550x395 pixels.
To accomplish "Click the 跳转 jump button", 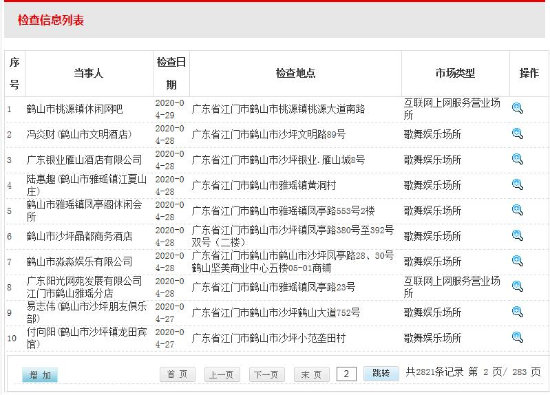I will pyautogui.click(x=381, y=373).
